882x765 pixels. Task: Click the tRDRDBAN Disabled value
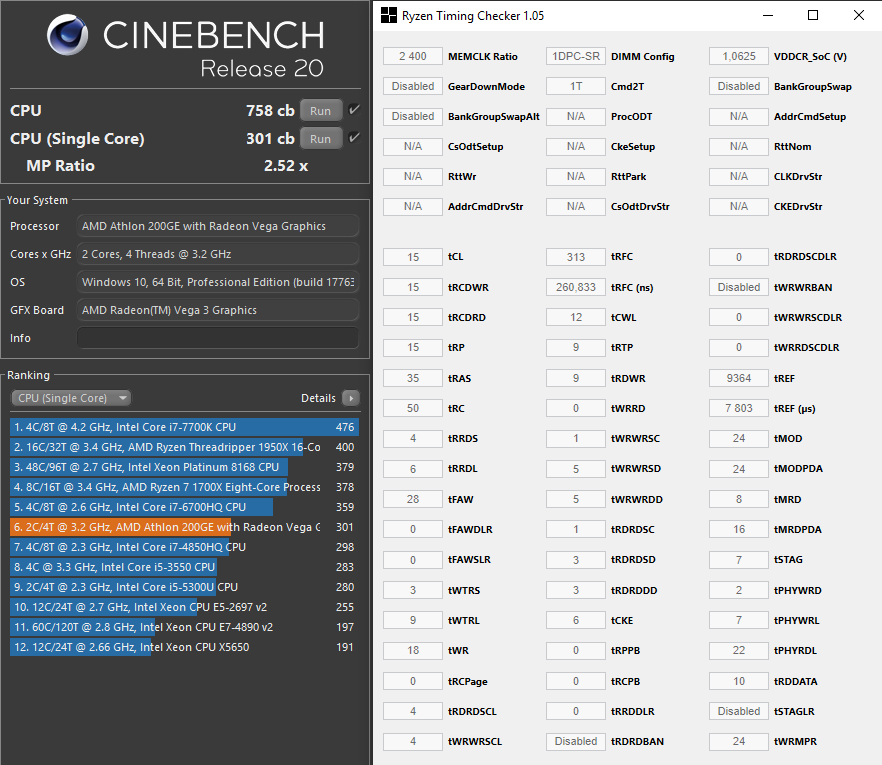pos(576,741)
